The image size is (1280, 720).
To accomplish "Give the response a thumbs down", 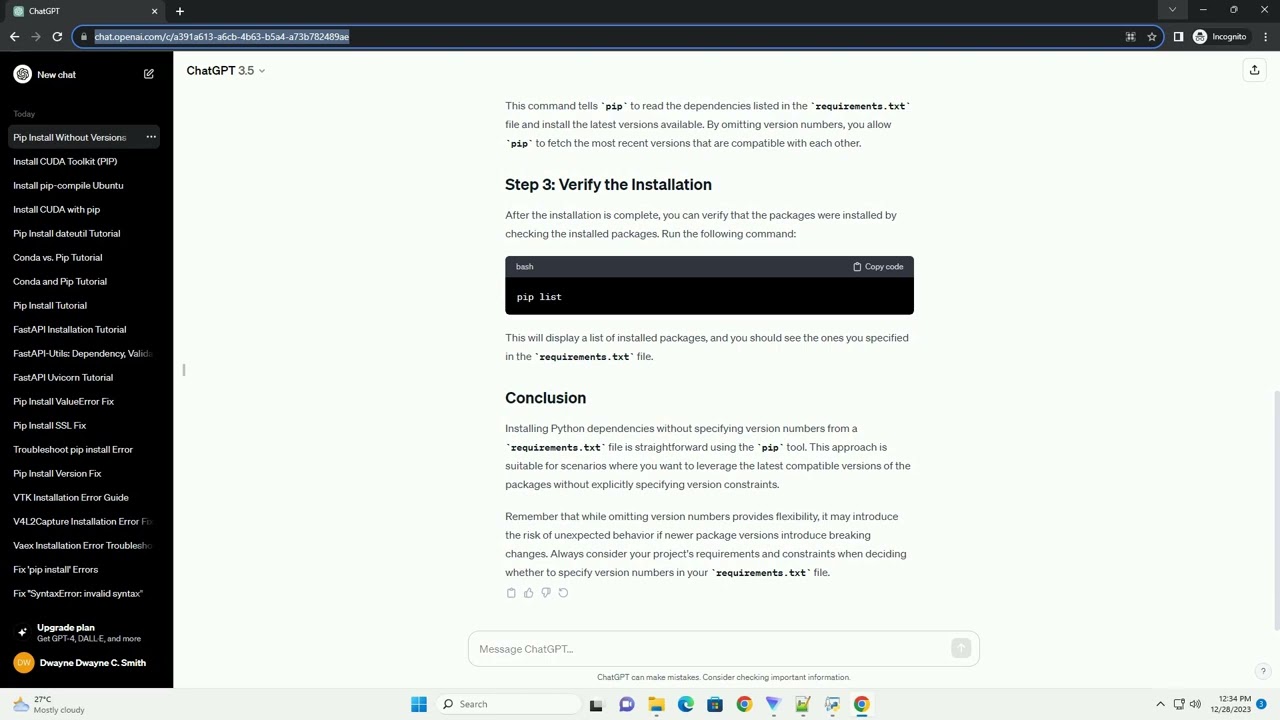I will pyautogui.click(x=546, y=593).
